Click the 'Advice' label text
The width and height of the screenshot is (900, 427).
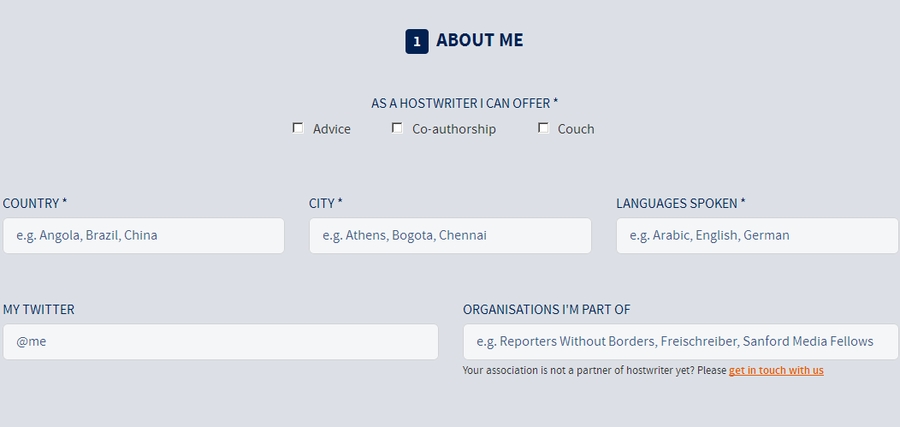click(x=332, y=129)
